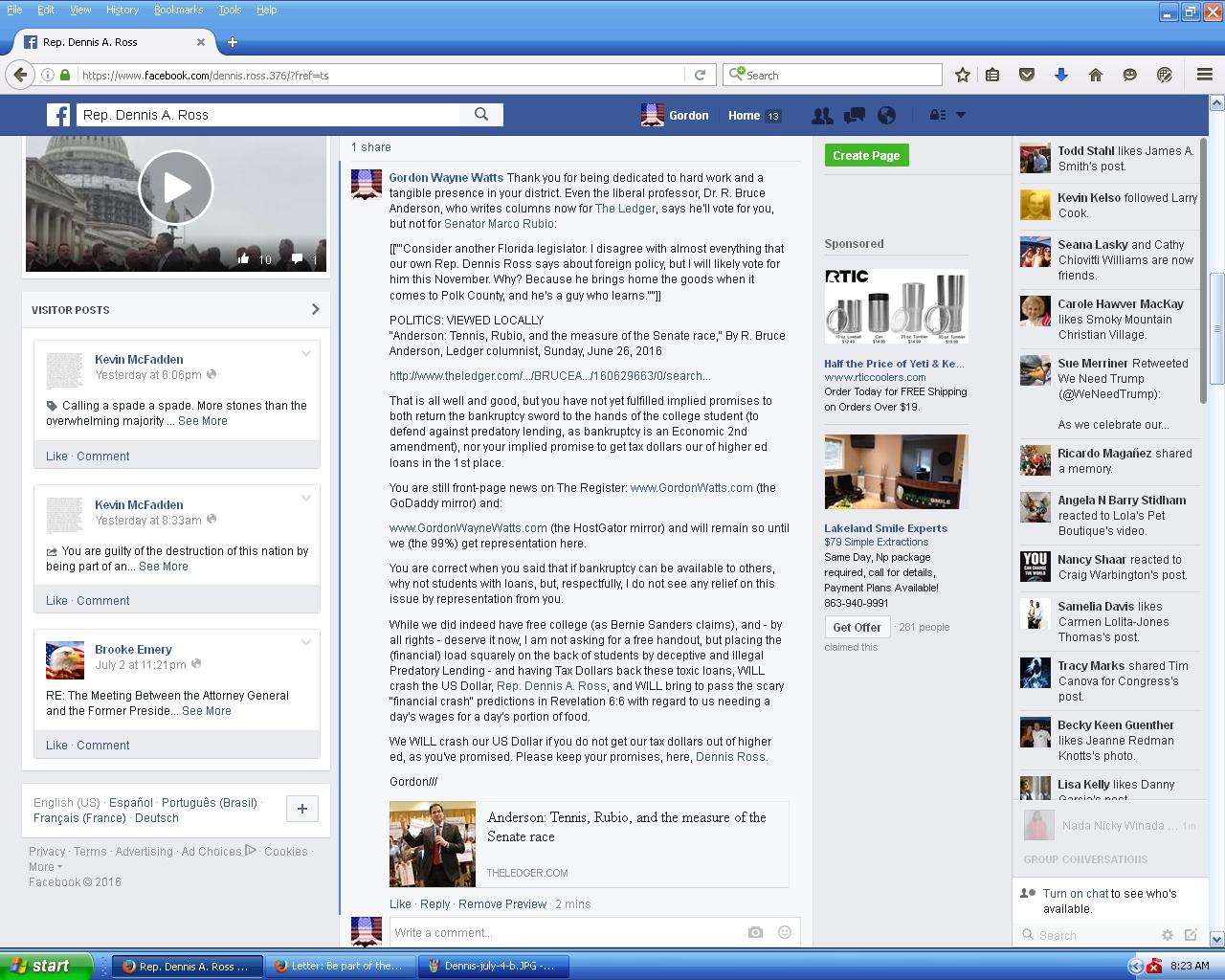The width and height of the screenshot is (1225, 980).
Task: Click new message compose icon in chat
Action: [x=1191, y=935]
